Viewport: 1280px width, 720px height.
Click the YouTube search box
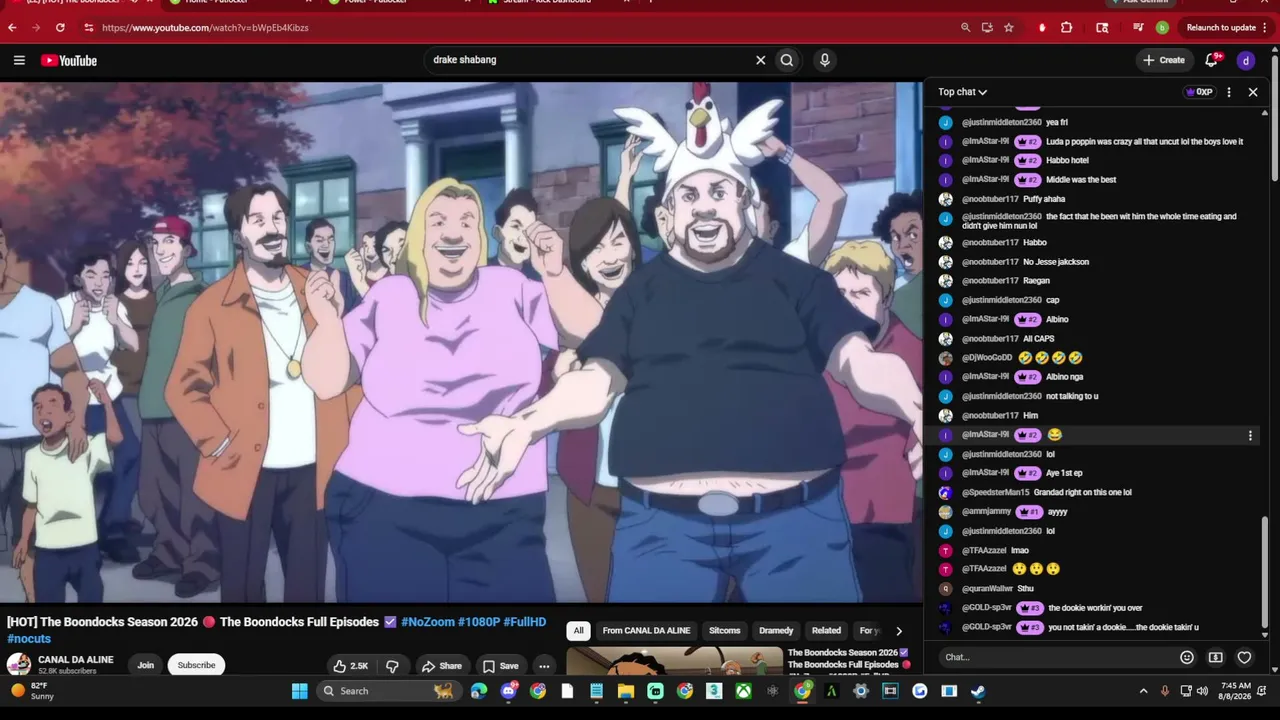point(590,60)
